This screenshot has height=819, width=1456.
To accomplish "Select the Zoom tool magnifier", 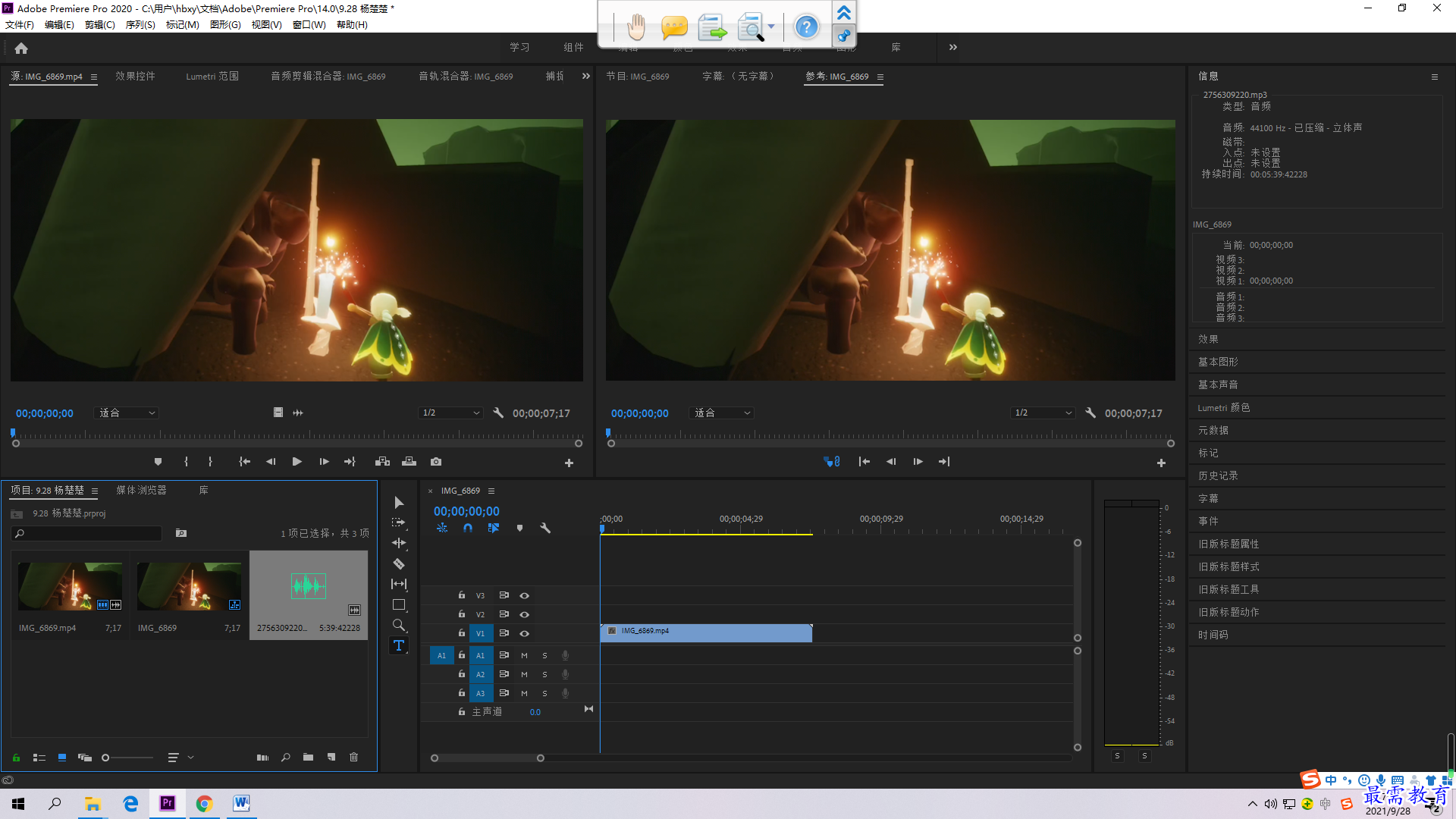I will (399, 625).
